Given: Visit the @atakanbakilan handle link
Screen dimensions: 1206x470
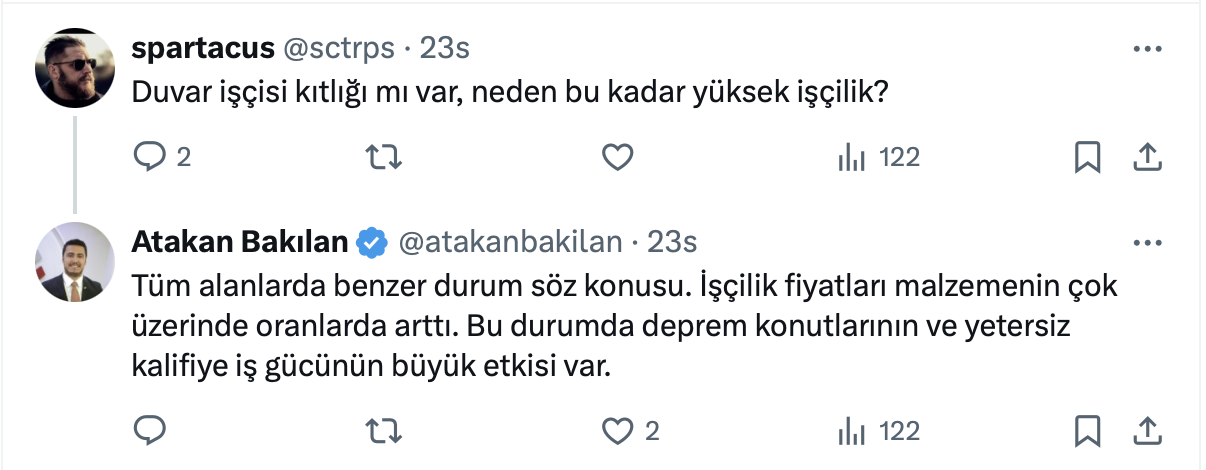Looking at the screenshot, I should click(509, 242).
